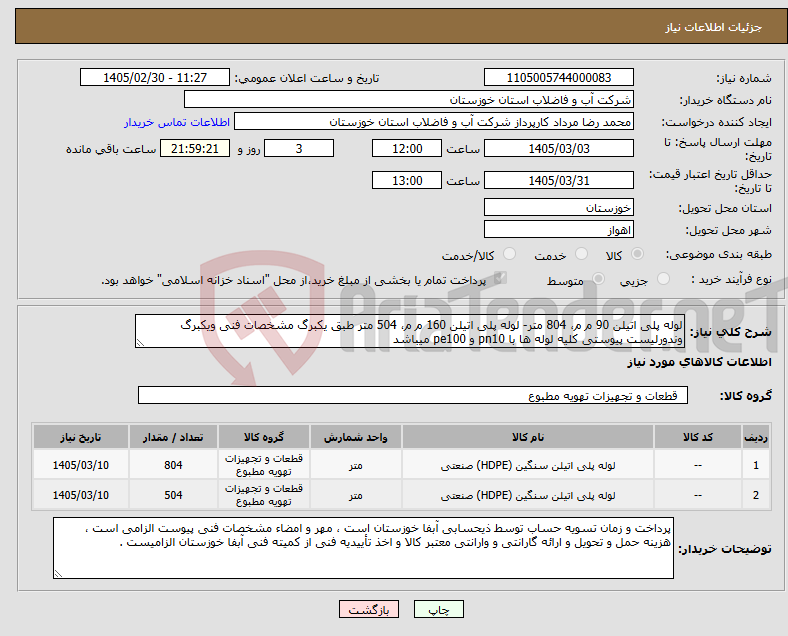Select the جزیی purchase type radio
This screenshot has height=636, width=788.
(663, 279)
